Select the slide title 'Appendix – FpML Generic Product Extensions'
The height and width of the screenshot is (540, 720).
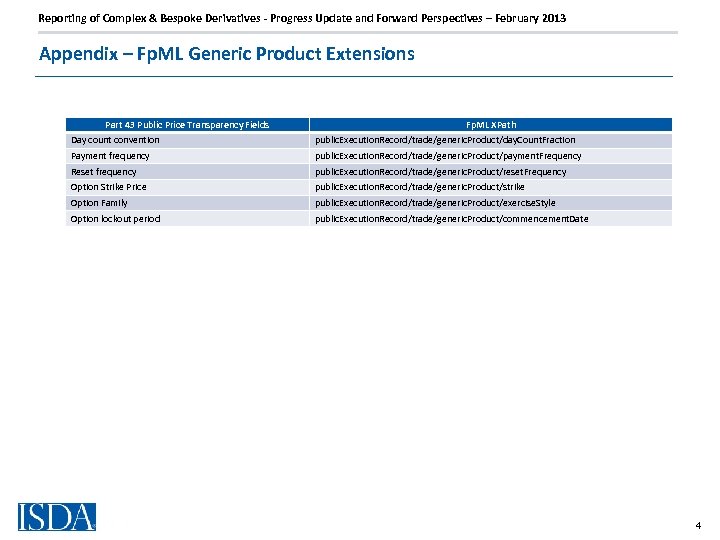point(227,54)
